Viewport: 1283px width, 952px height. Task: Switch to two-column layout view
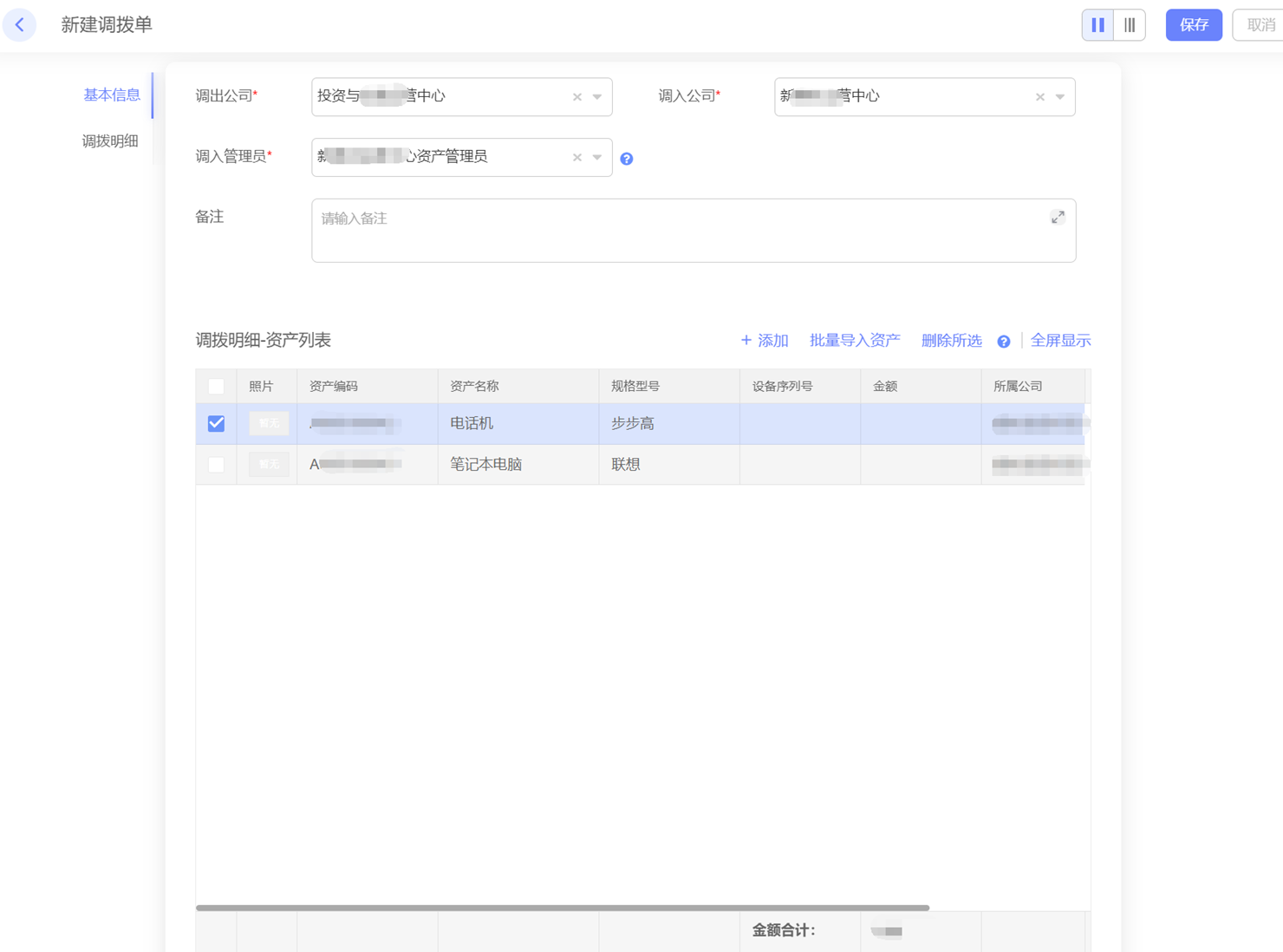[x=1097, y=25]
